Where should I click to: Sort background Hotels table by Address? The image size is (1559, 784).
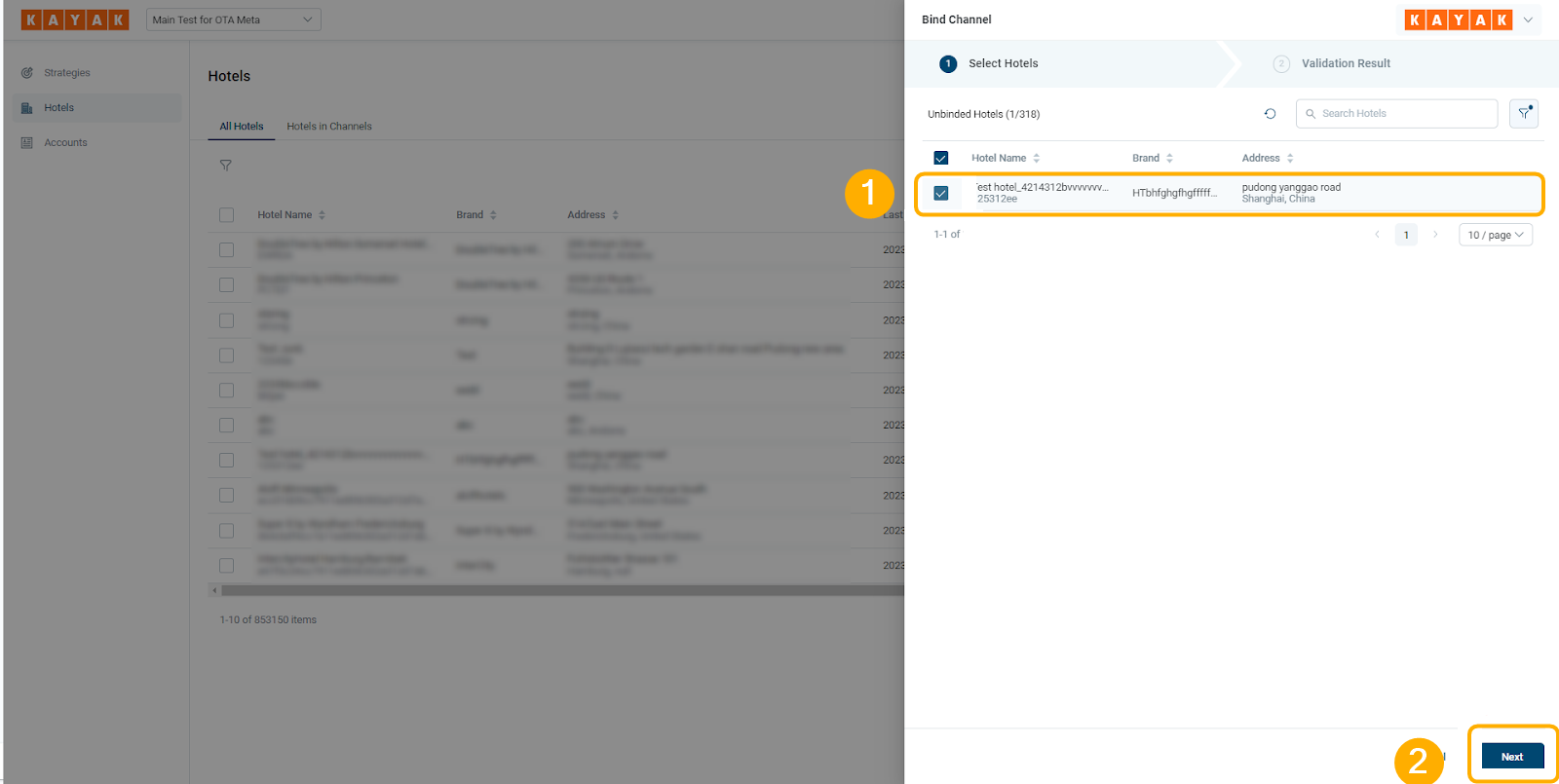(615, 215)
